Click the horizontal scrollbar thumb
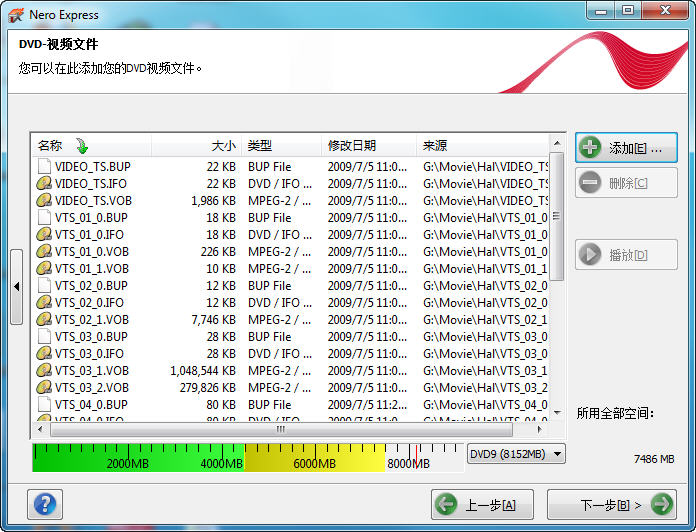Screen dimensions: 696x532 coord(281,429)
